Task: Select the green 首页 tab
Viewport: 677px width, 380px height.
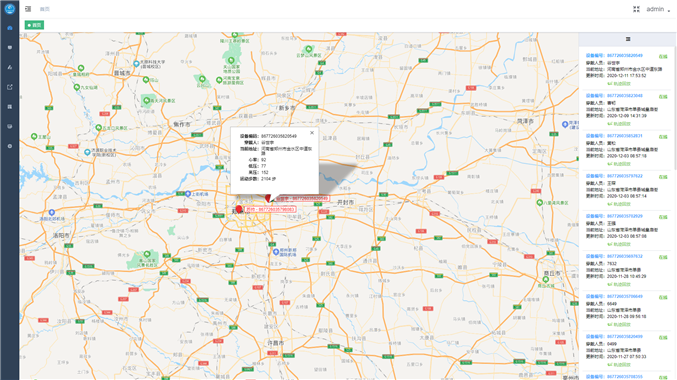Action: (35, 25)
